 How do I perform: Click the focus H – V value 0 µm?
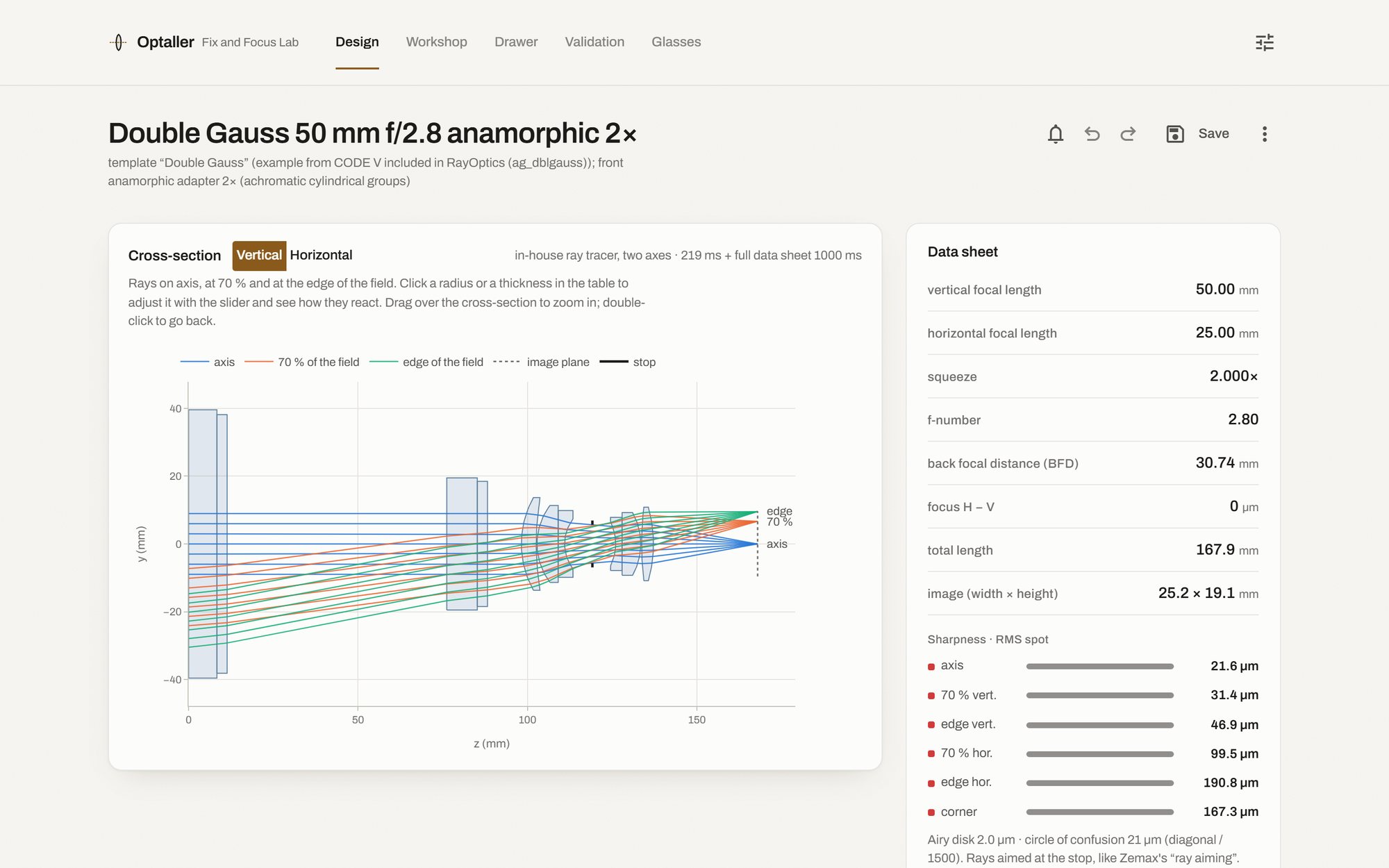tap(1244, 506)
